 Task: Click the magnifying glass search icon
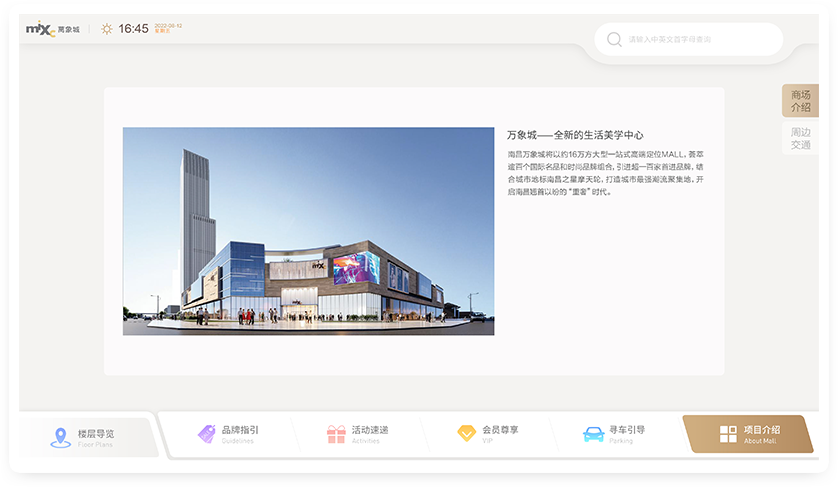point(614,39)
